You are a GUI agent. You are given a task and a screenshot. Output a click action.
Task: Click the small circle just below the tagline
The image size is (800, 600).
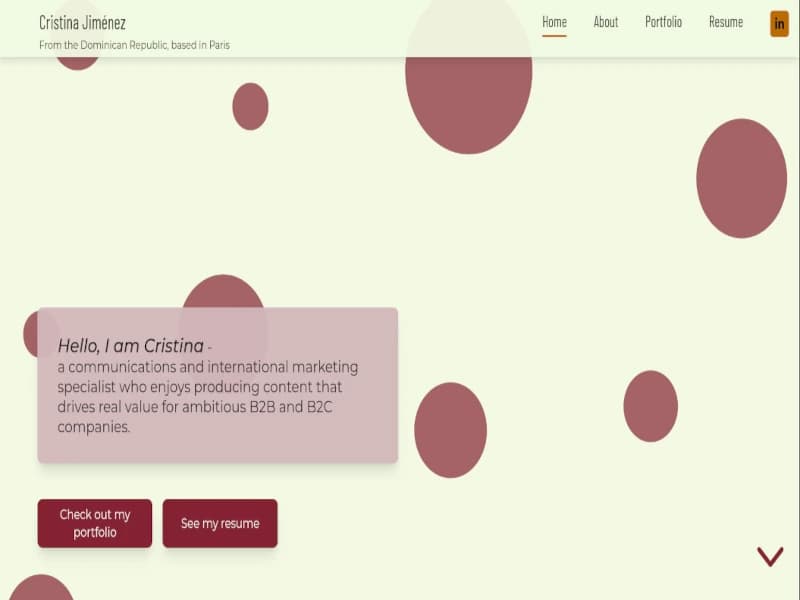click(x=250, y=106)
